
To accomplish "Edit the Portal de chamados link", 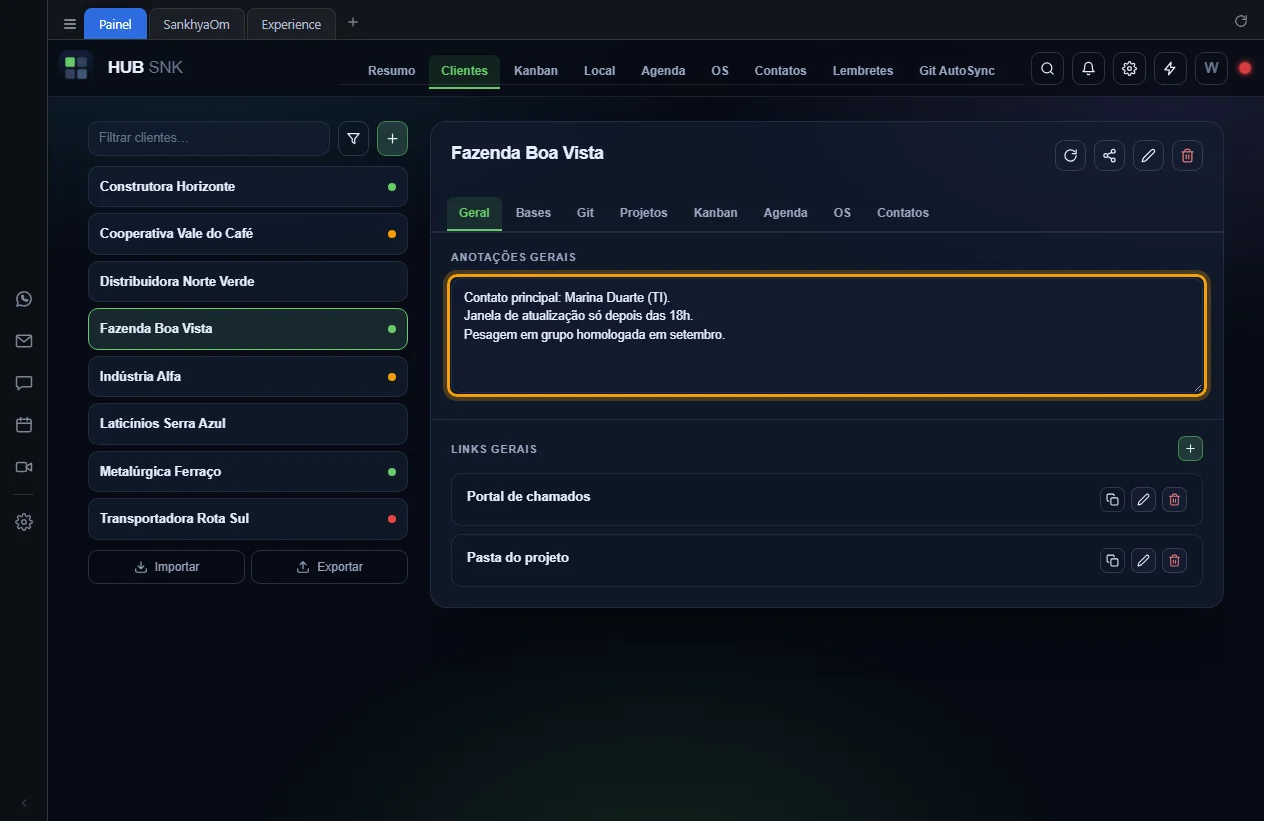I will pos(1143,499).
